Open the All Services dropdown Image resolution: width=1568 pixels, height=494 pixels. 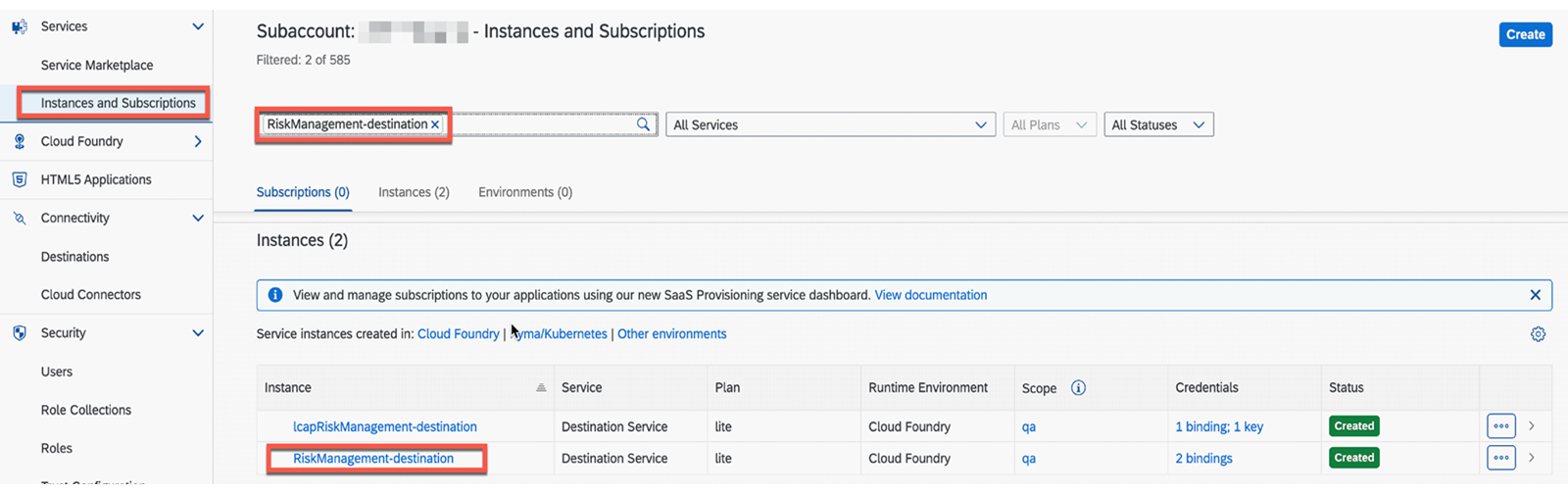(x=830, y=124)
